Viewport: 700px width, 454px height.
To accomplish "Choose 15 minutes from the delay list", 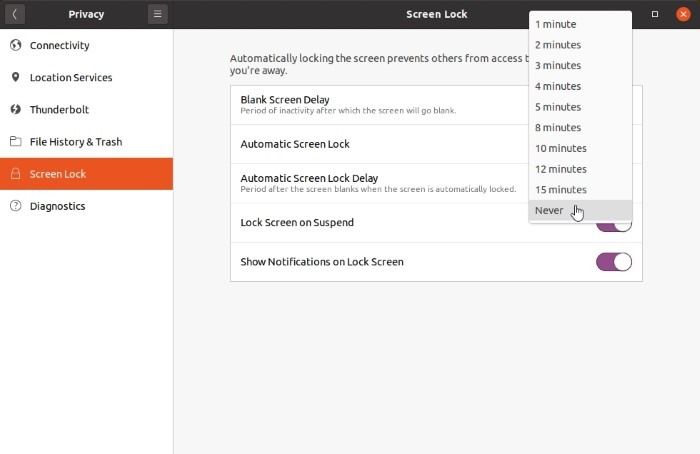I will pyautogui.click(x=580, y=189).
